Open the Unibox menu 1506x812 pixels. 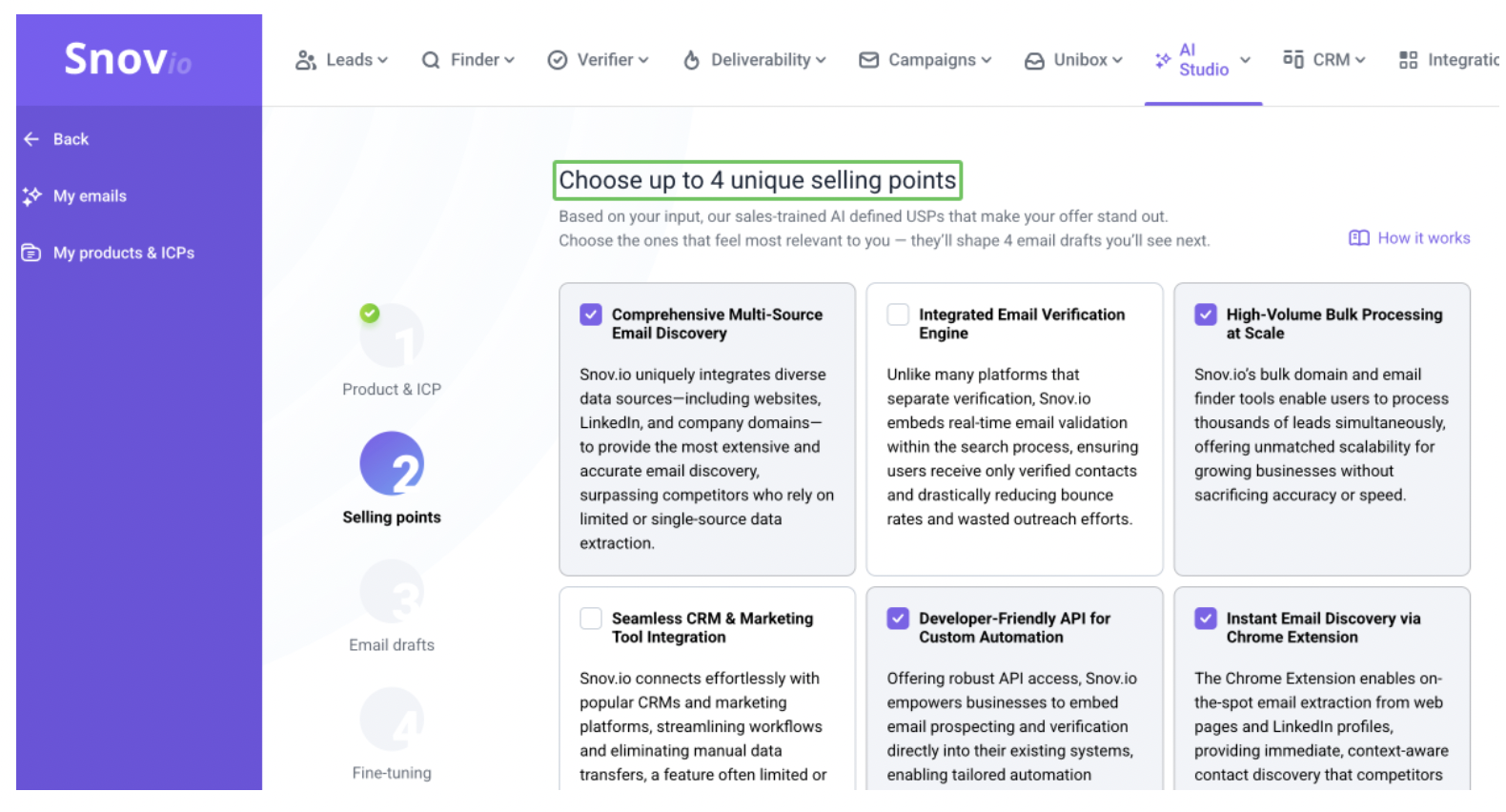coord(1074,60)
